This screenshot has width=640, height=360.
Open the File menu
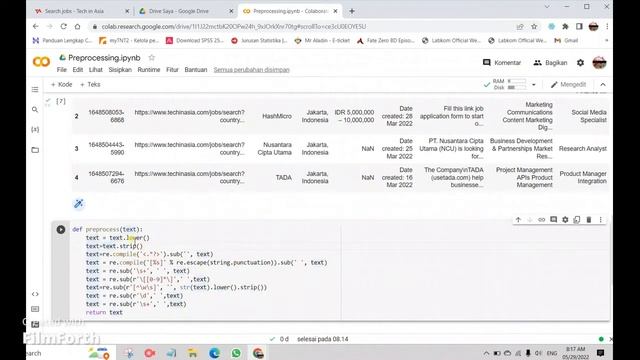click(62, 70)
